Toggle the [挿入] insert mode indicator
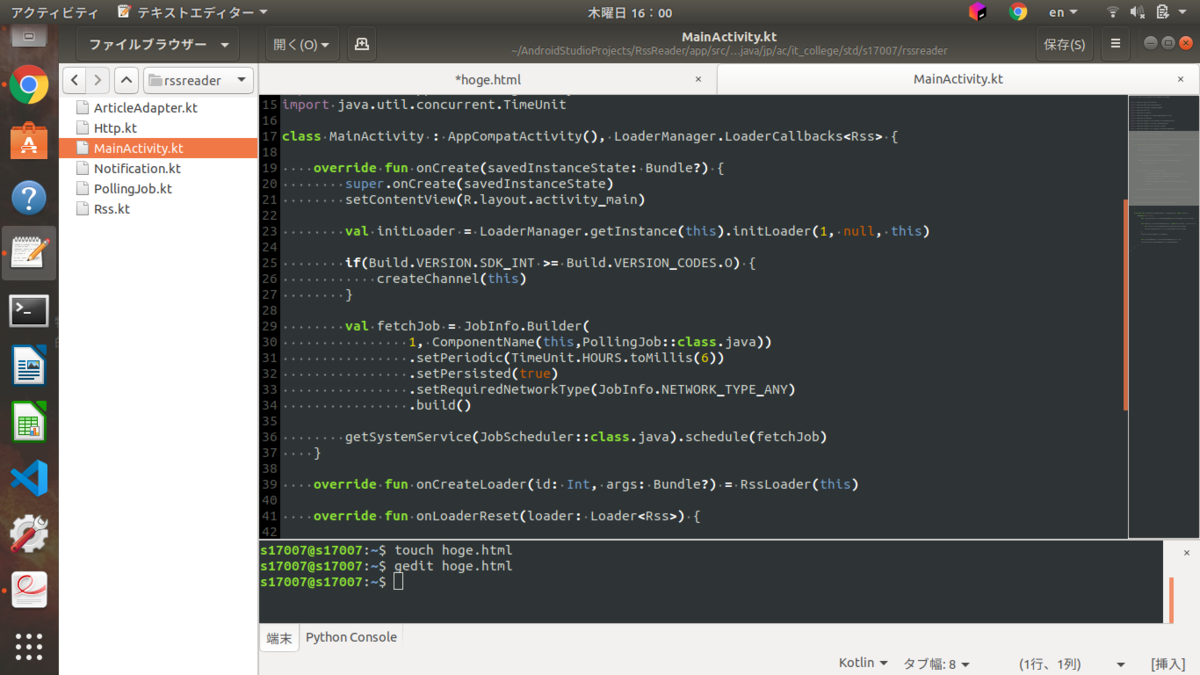This screenshot has width=1200, height=675. tap(1168, 663)
